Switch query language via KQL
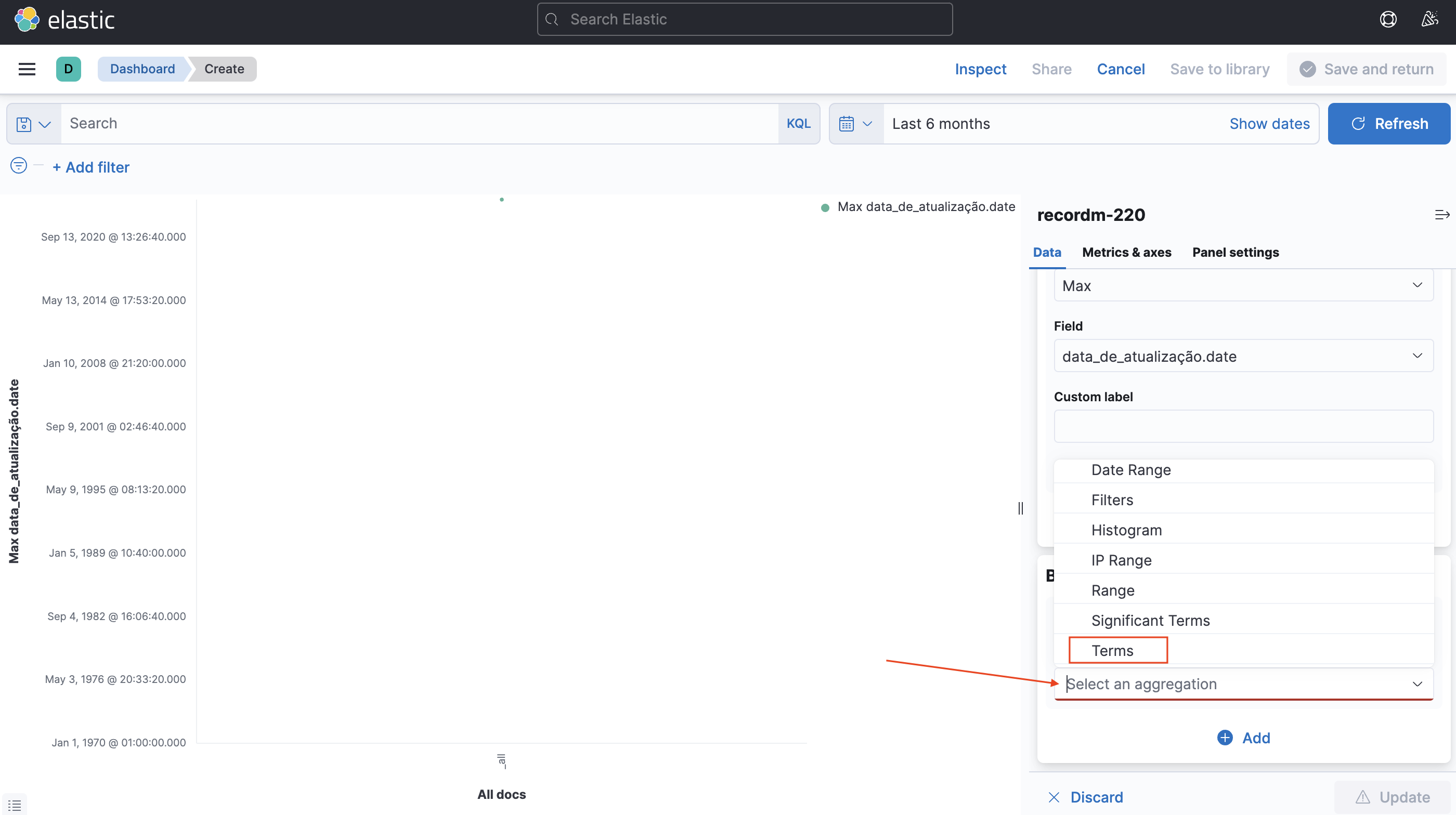 798,124
